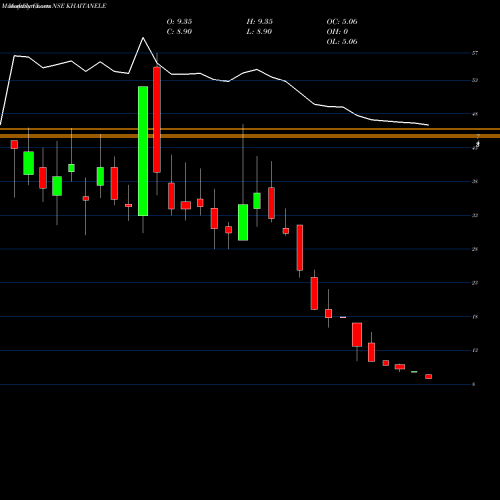The height and width of the screenshot is (500, 500).
Task: Select the open price value O: 9.35
Action: pos(179,22)
